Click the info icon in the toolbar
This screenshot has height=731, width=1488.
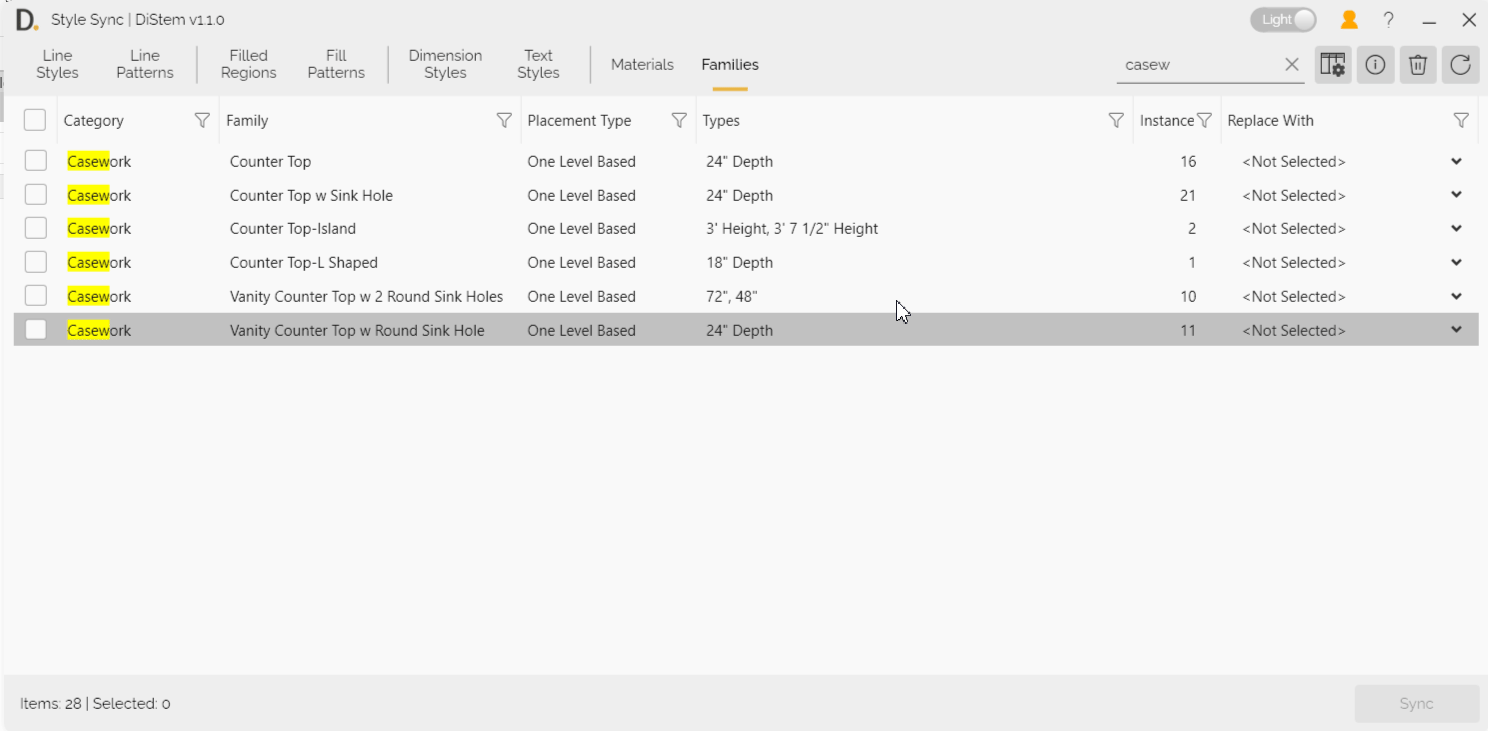[x=1375, y=64]
